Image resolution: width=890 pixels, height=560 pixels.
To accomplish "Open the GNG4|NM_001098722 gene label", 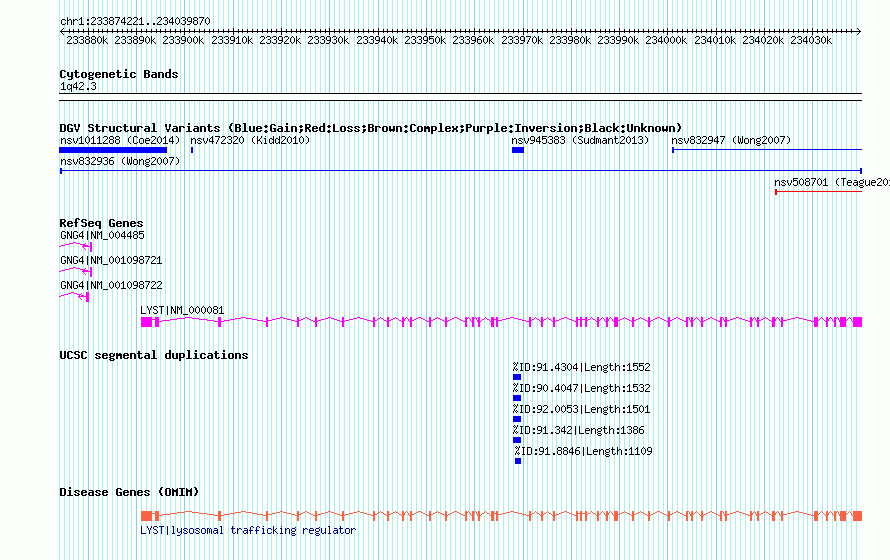I will 111,285.
